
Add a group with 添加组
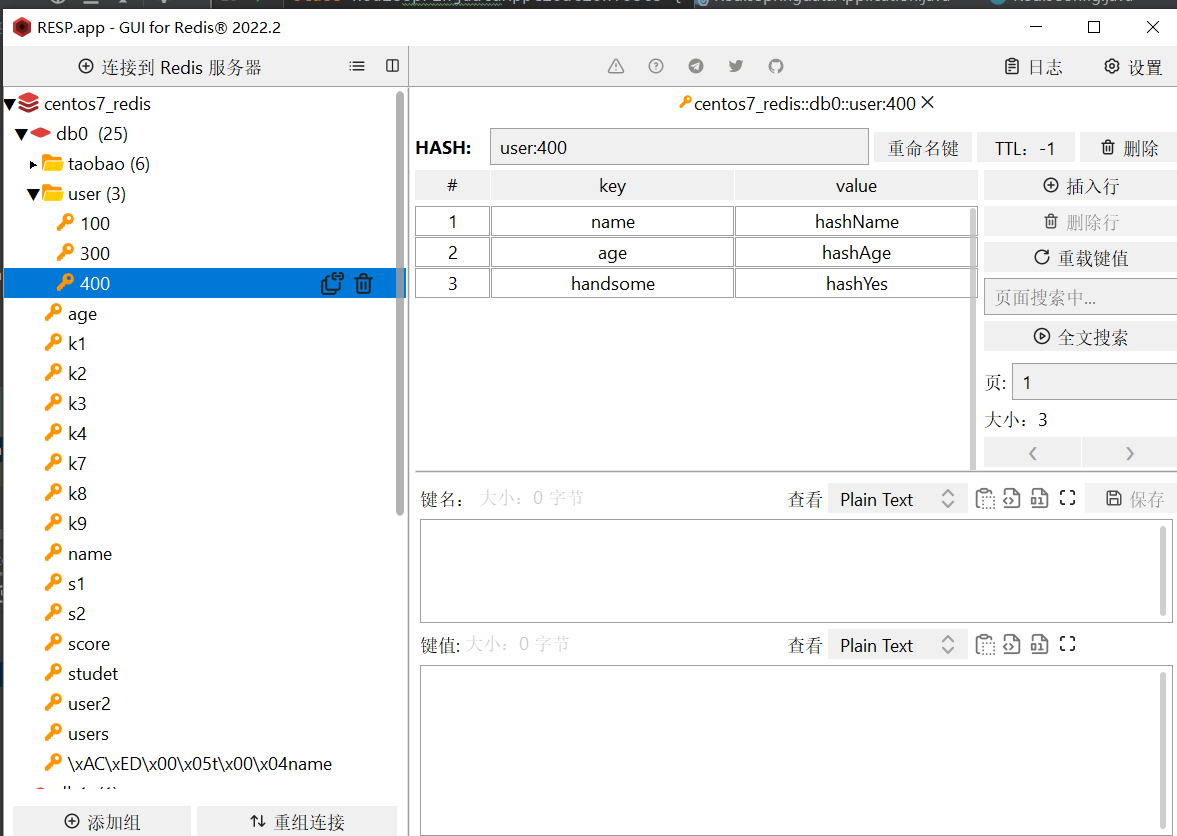tap(102, 822)
